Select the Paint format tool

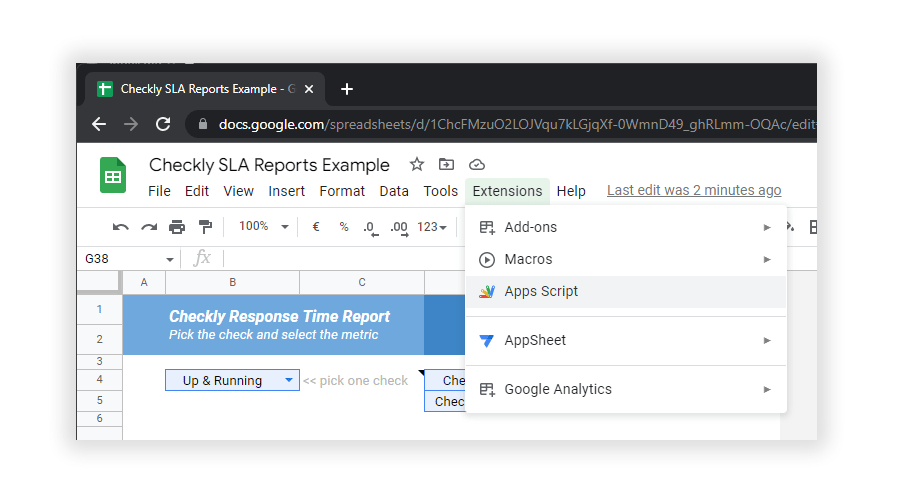205,227
